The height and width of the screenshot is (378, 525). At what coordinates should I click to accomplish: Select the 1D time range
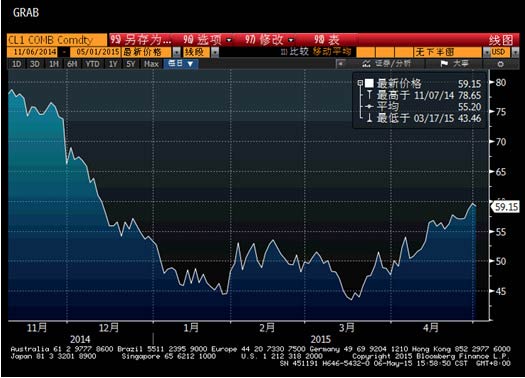[17, 64]
